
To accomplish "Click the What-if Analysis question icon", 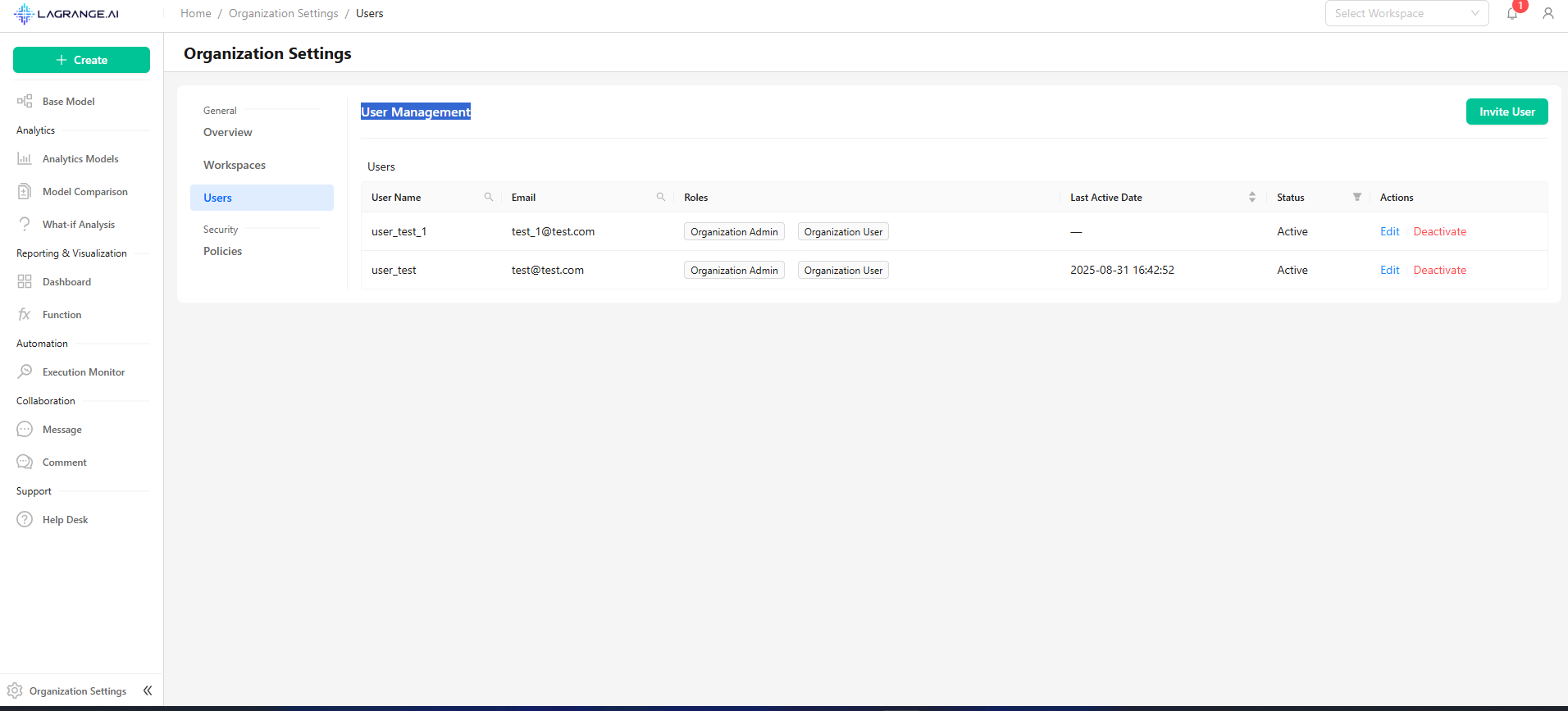I will pos(25,224).
